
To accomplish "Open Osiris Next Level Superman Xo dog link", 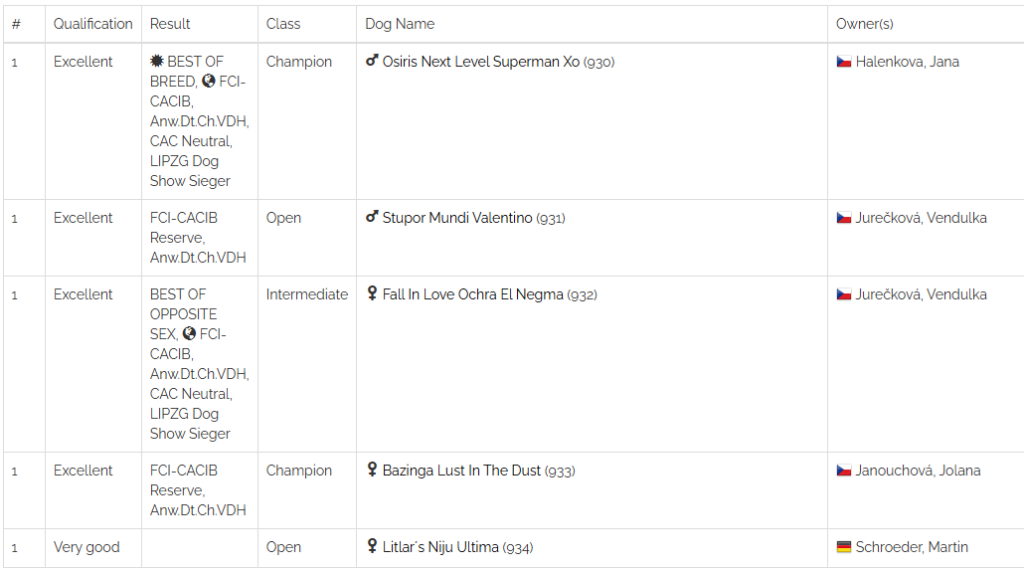I will click(481, 61).
